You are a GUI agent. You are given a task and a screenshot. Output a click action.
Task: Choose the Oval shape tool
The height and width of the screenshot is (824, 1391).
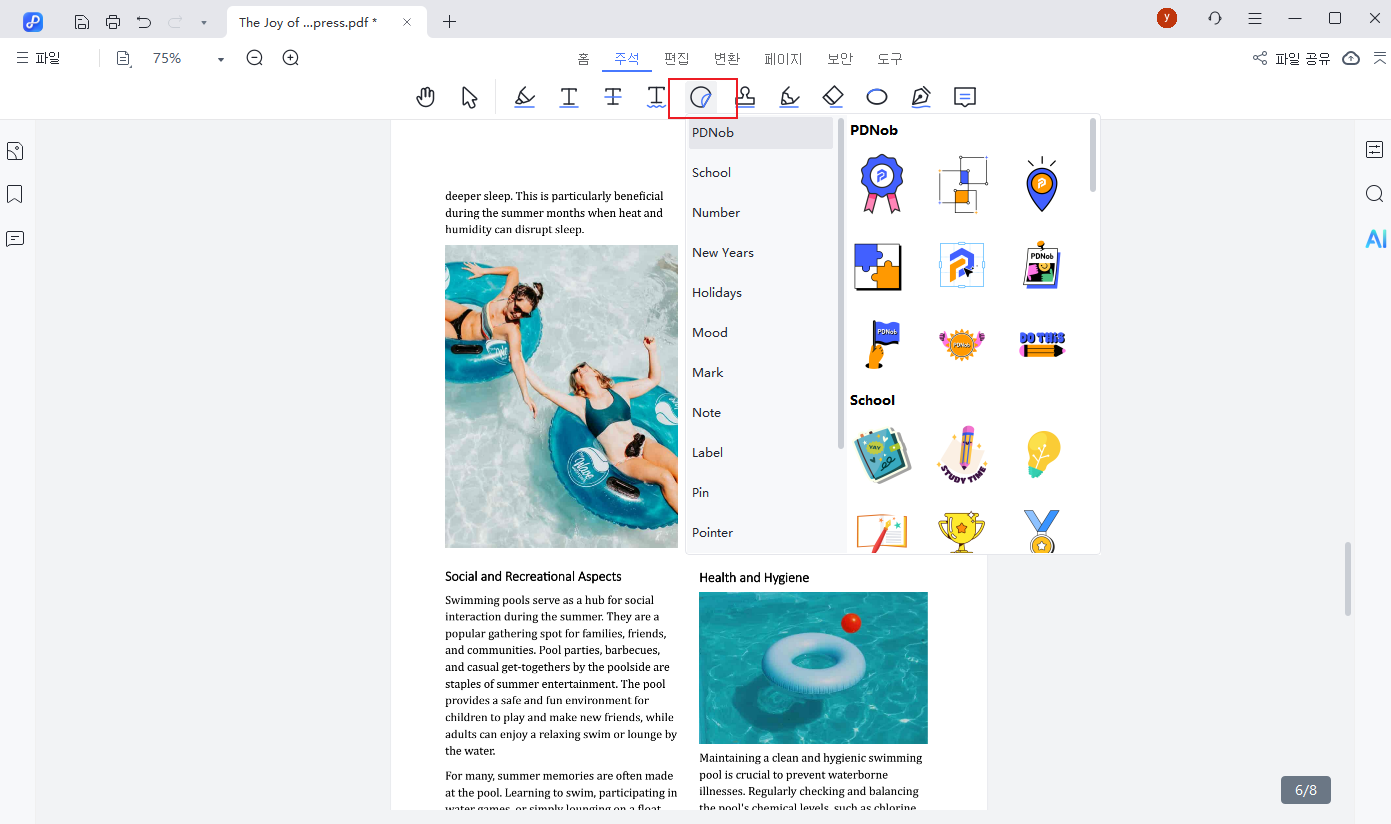[x=876, y=96]
